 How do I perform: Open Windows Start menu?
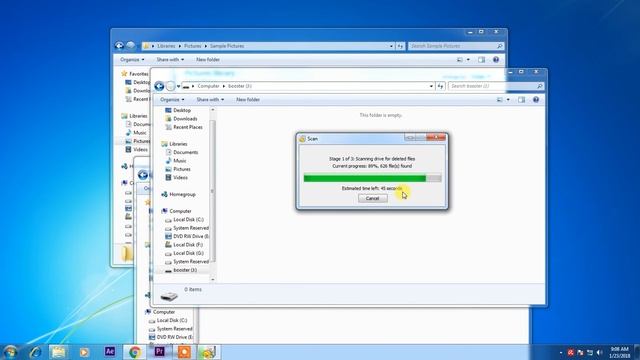click(x=9, y=352)
